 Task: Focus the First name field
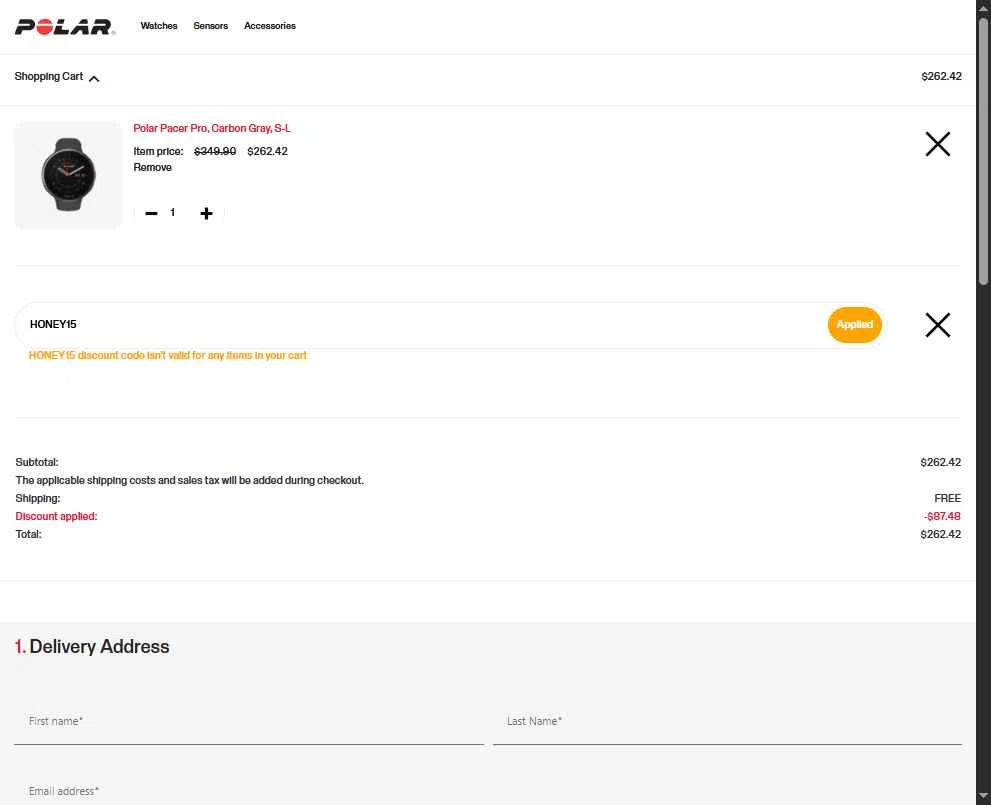249,722
